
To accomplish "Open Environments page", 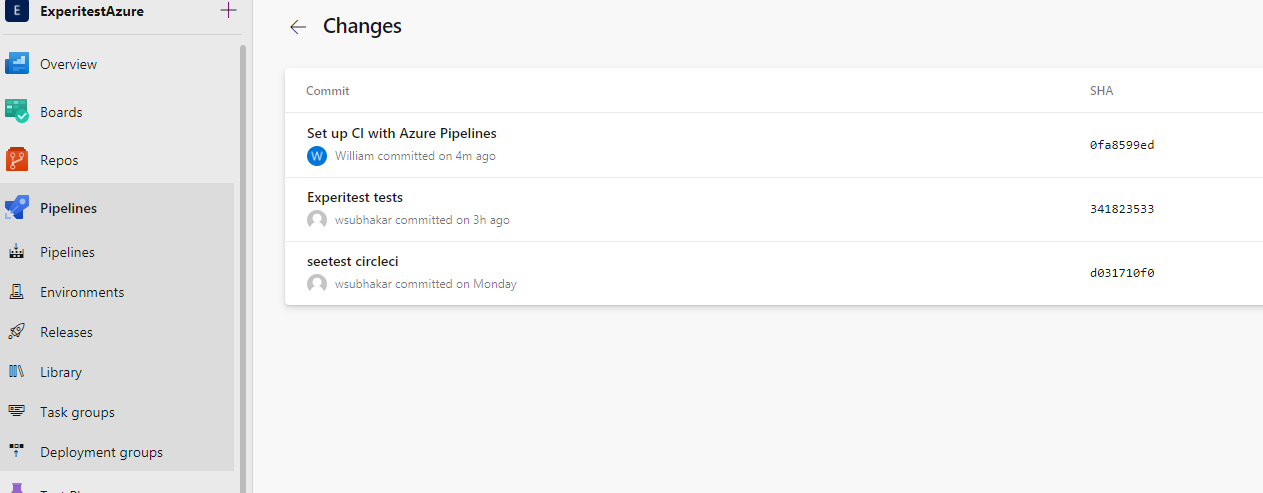I will click(x=82, y=292).
